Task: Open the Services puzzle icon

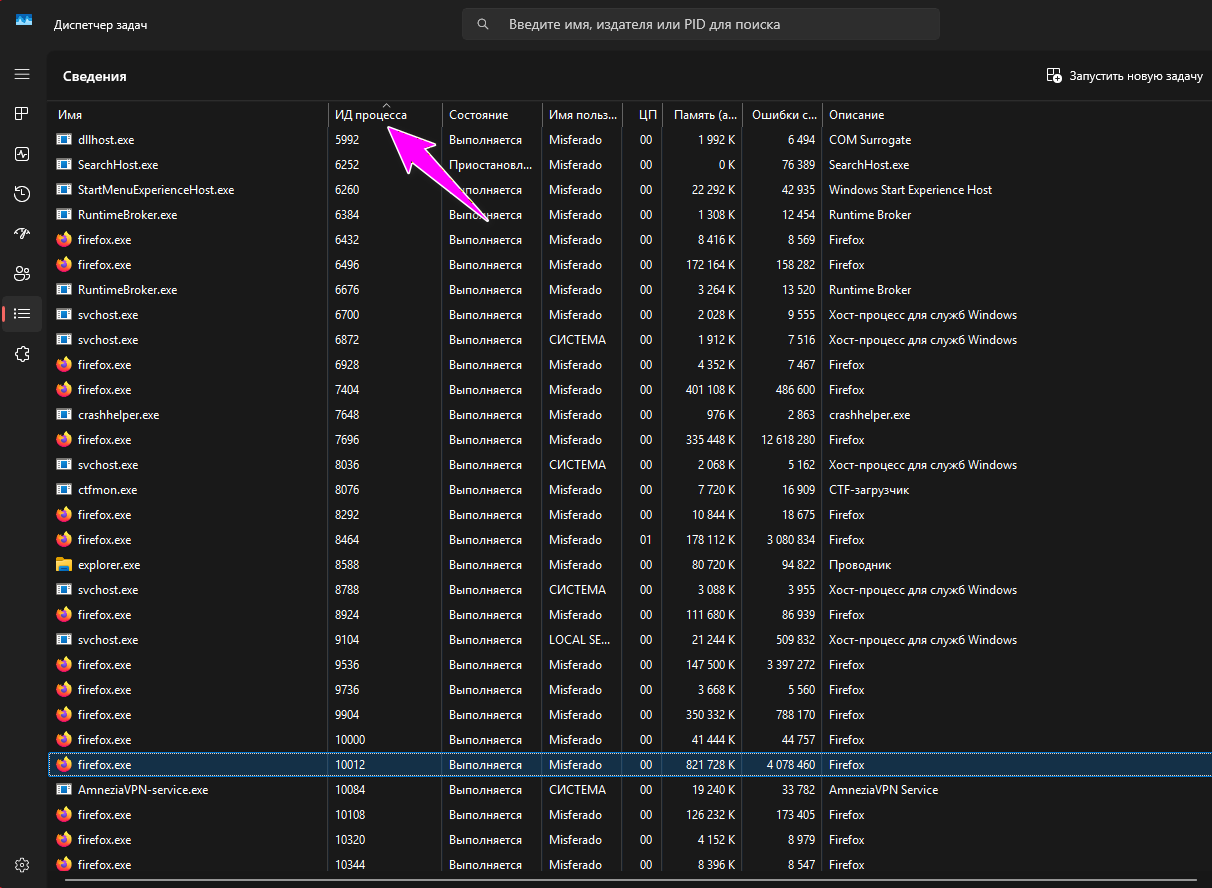Action: coord(22,354)
